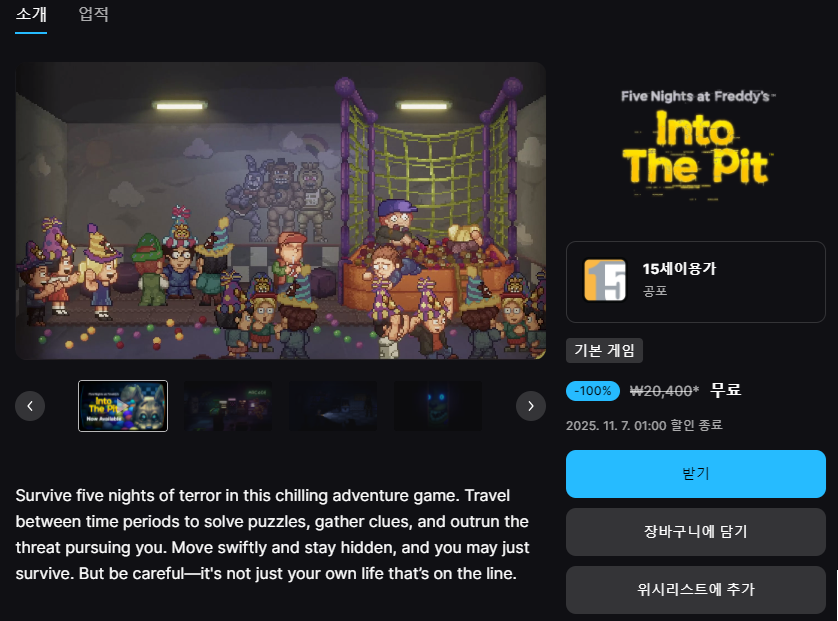The height and width of the screenshot is (621, 838).
Task: Click the Into The Pit game logo
Action: tap(696, 145)
